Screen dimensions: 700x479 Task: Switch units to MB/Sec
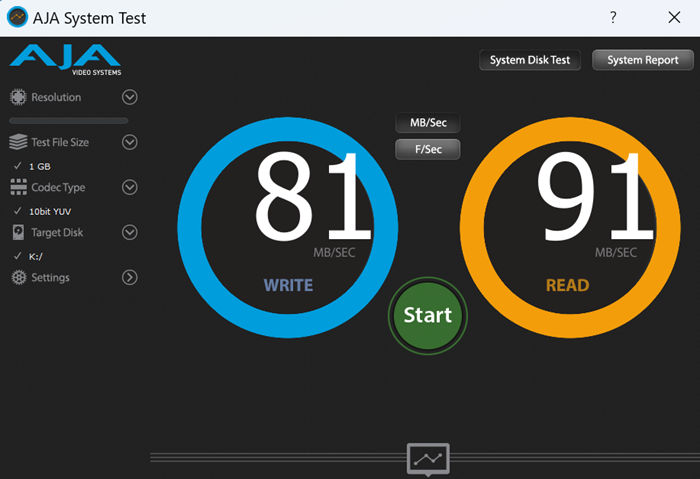428,123
